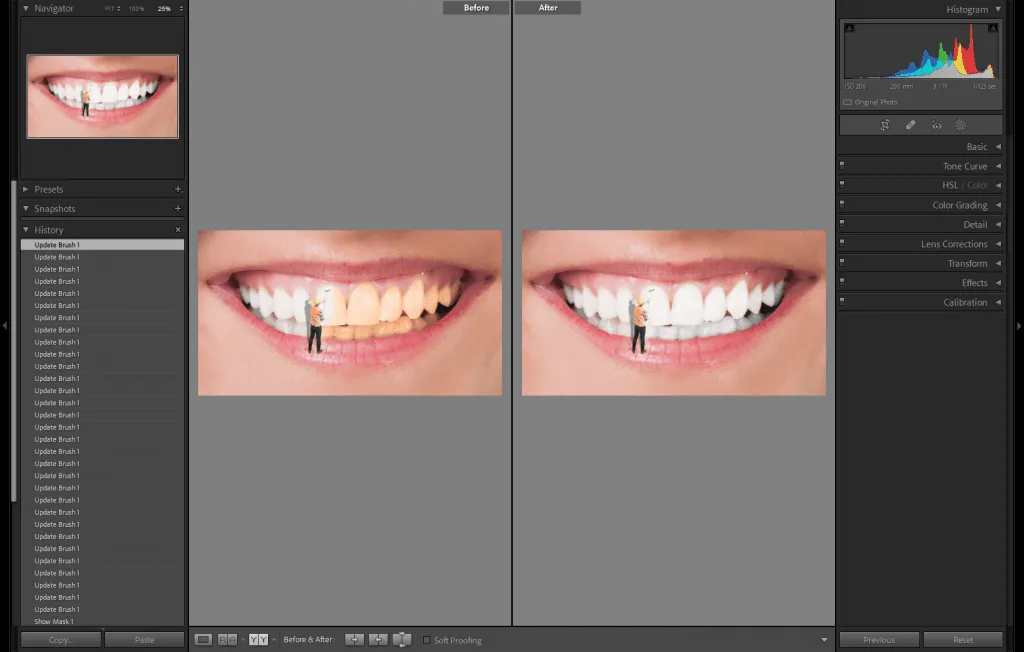The width and height of the screenshot is (1024, 652).
Task: Expand the Basic panel
Action: [x=997, y=147]
